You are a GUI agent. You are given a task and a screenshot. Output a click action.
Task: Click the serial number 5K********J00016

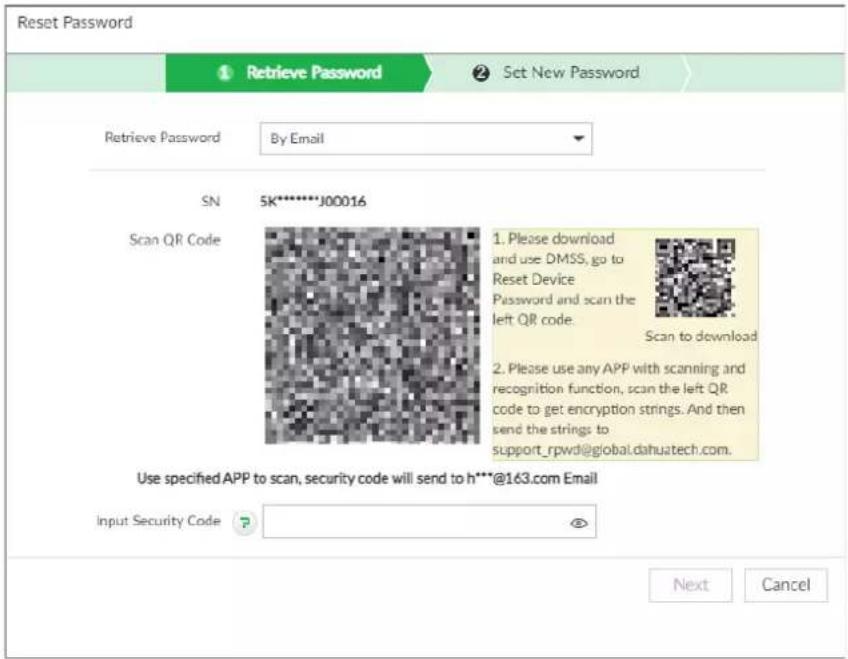click(x=313, y=202)
